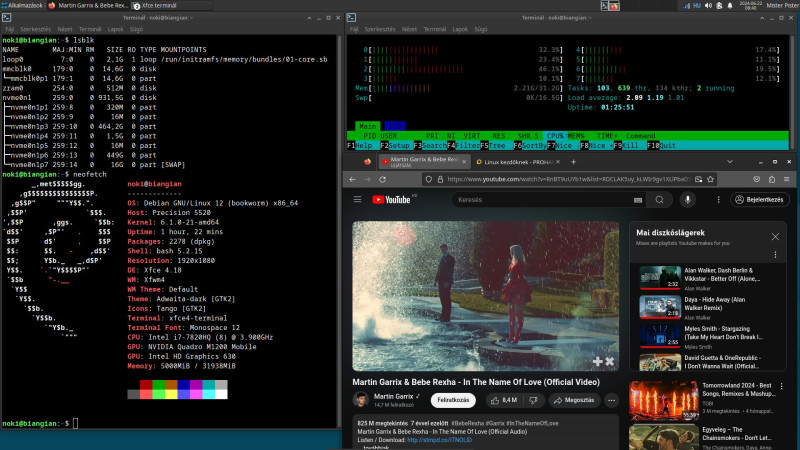This screenshot has height=450, width=800.
Task: Open the Alkalmazások applications menu
Action: click(21, 6)
